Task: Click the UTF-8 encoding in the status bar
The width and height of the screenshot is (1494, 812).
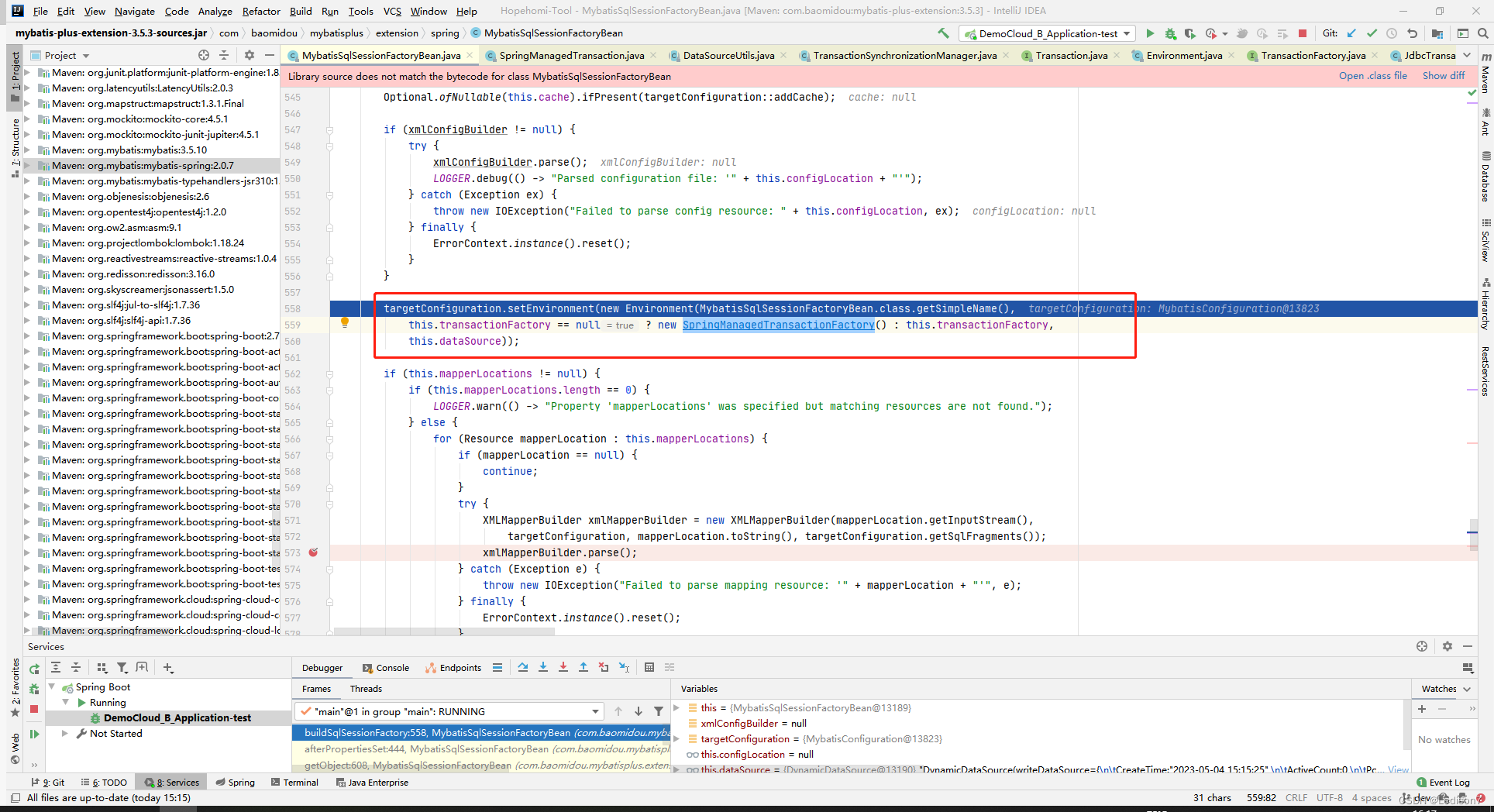Action: click(1330, 797)
